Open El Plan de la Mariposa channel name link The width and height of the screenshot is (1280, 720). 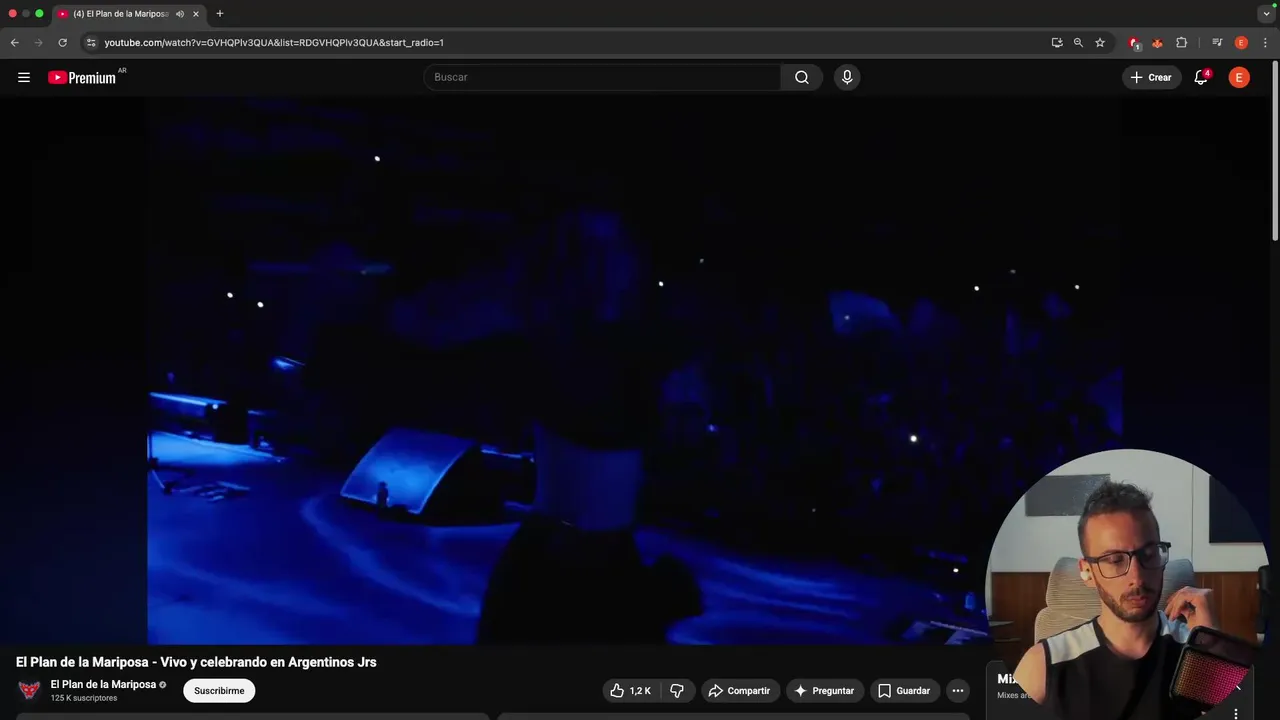tap(103, 684)
